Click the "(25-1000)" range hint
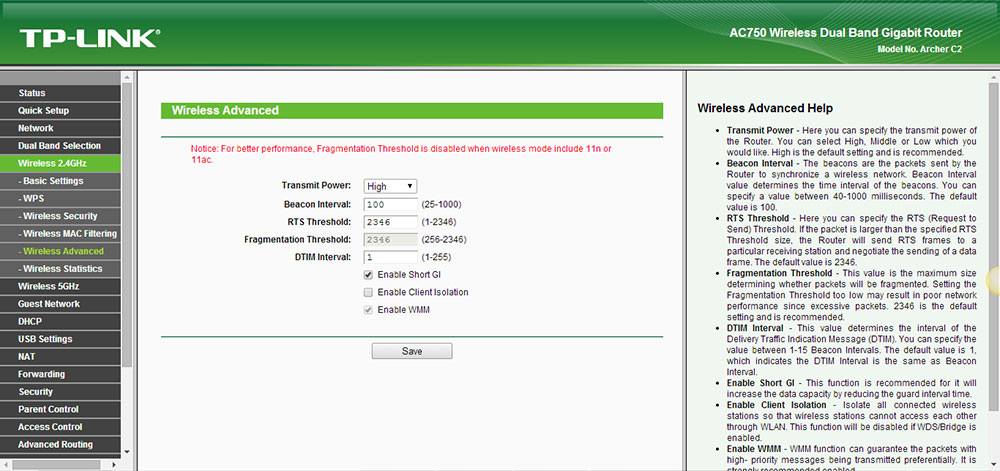1000x471 pixels. tap(441, 205)
